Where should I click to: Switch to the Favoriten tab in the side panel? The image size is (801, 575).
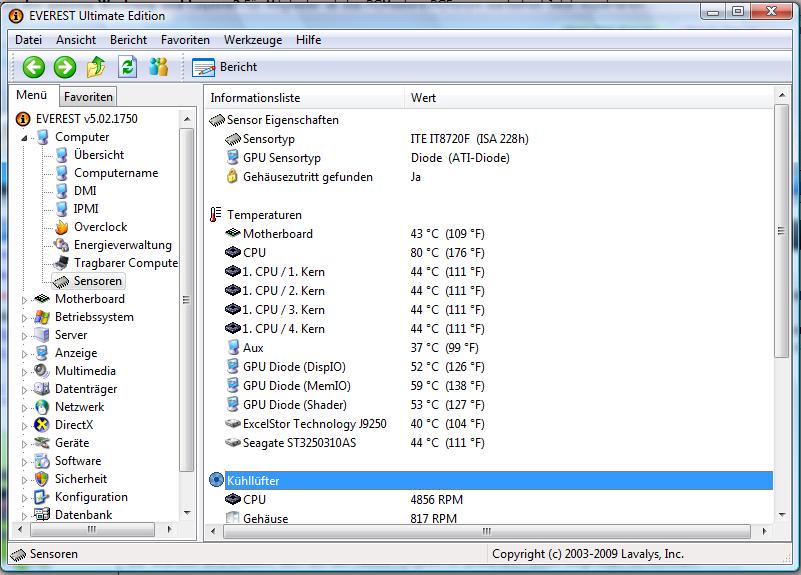[88, 97]
